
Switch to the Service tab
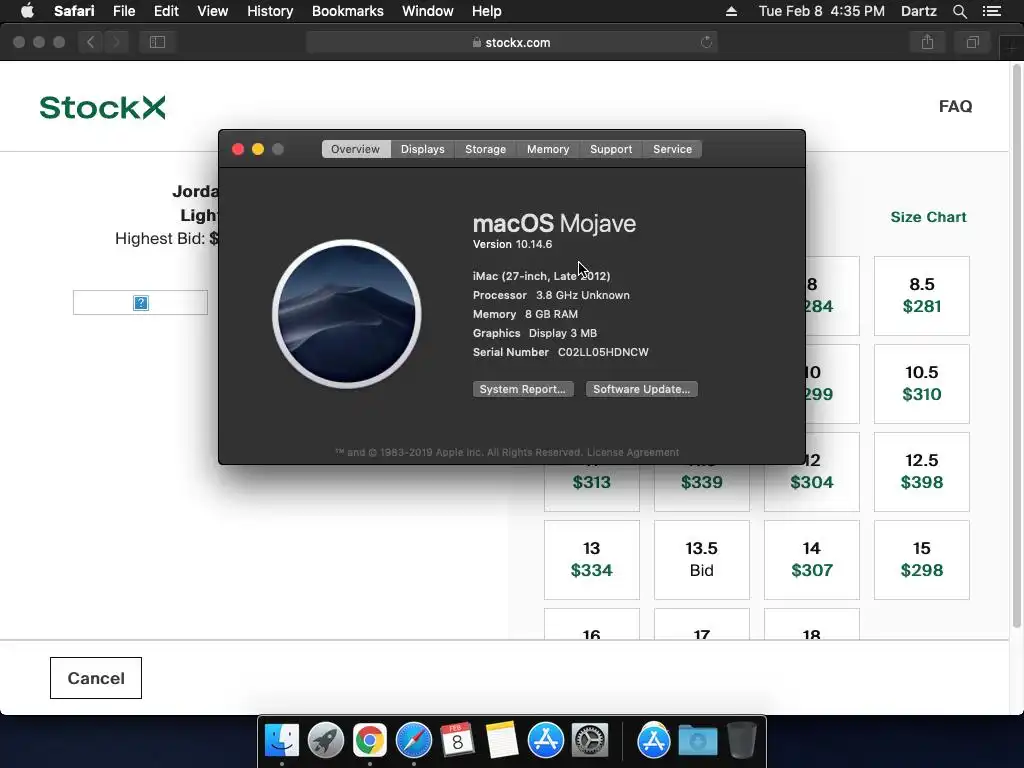pyautogui.click(x=672, y=149)
